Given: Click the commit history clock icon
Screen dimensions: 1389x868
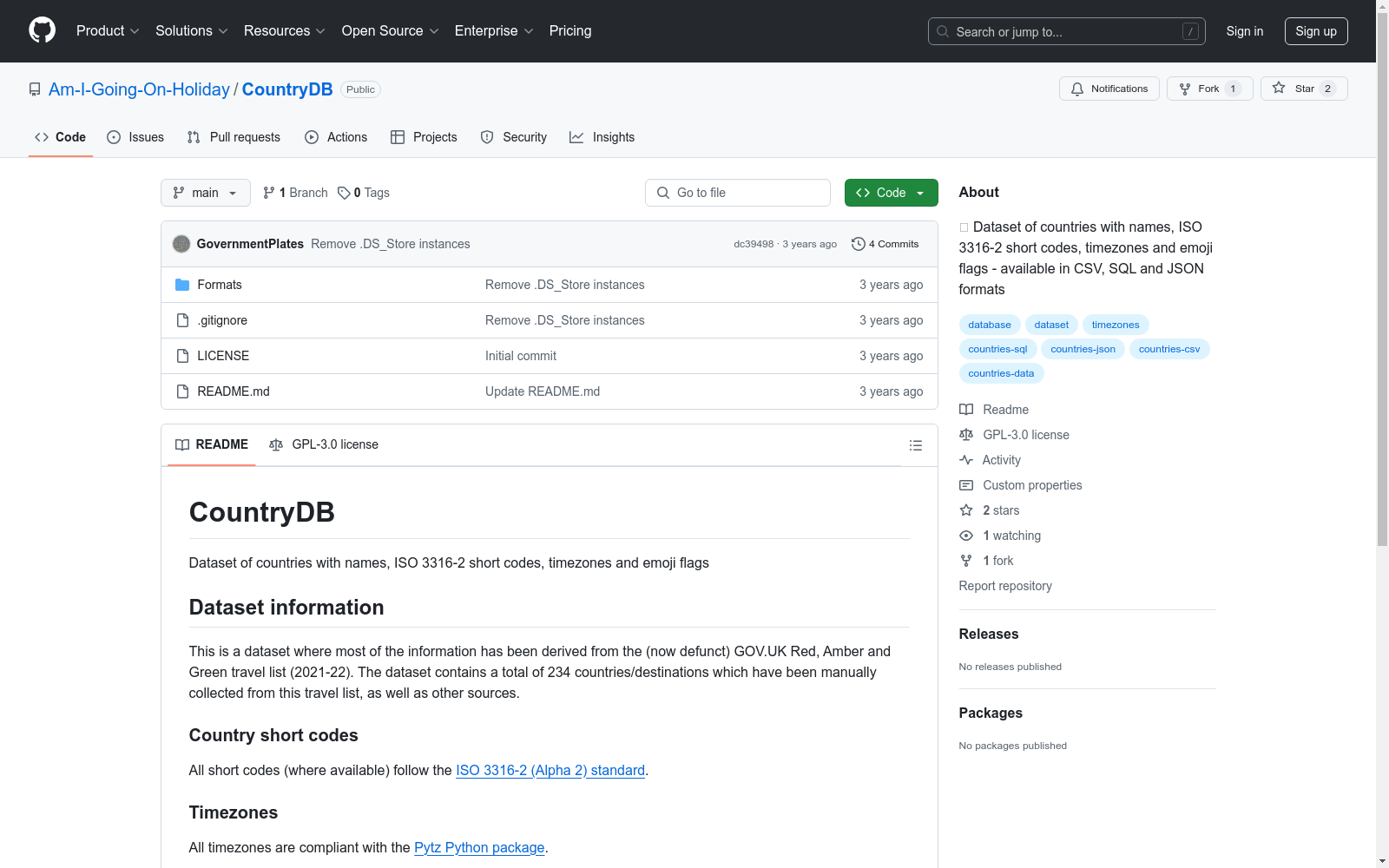Looking at the screenshot, I should (x=859, y=244).
